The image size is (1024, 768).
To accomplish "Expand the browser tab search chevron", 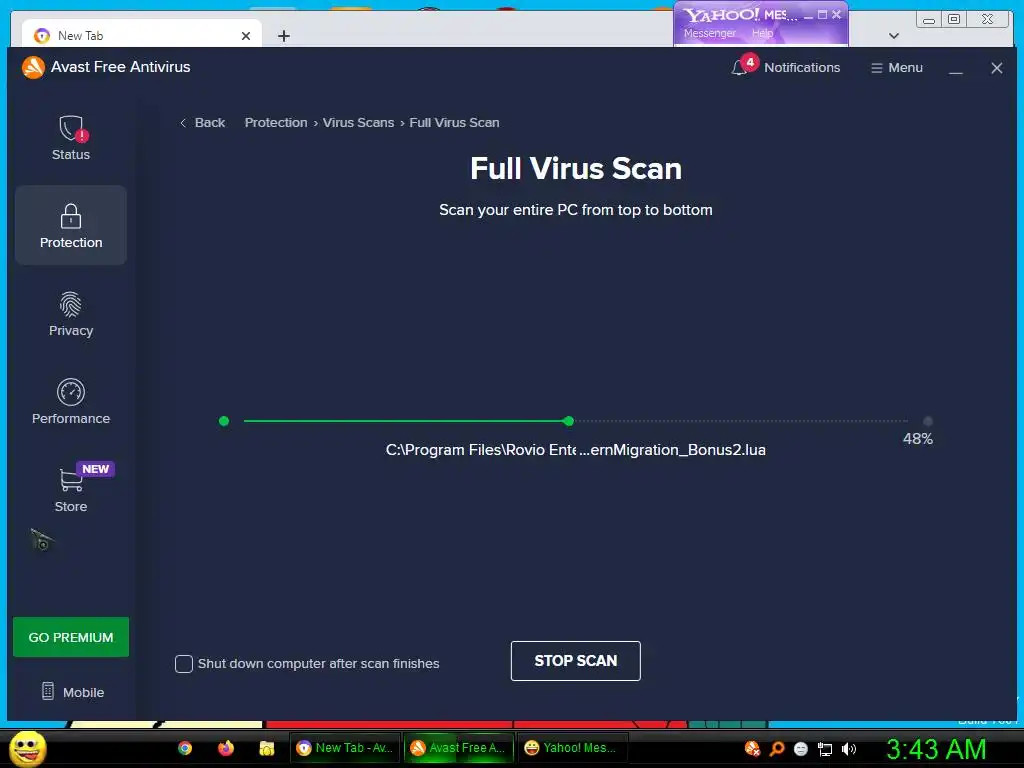I will coord(894,36).
